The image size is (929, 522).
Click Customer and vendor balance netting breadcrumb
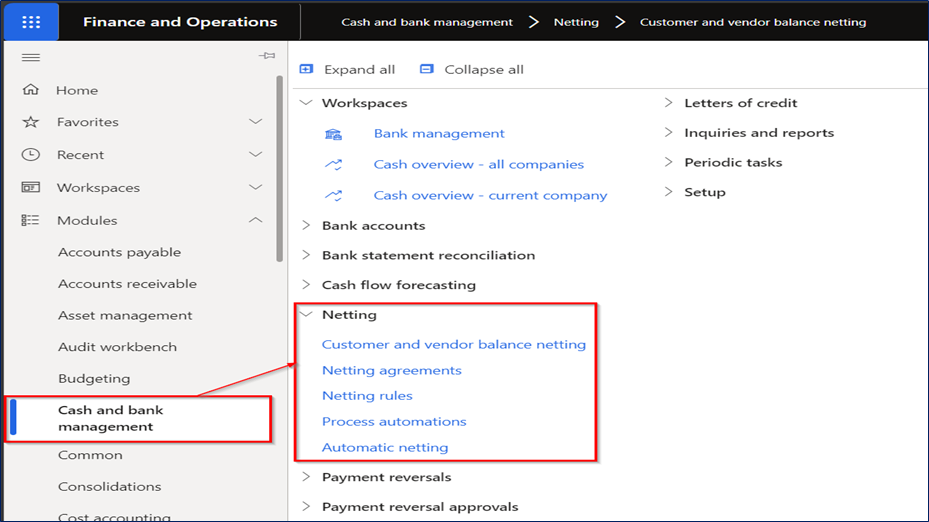[753, 23]
